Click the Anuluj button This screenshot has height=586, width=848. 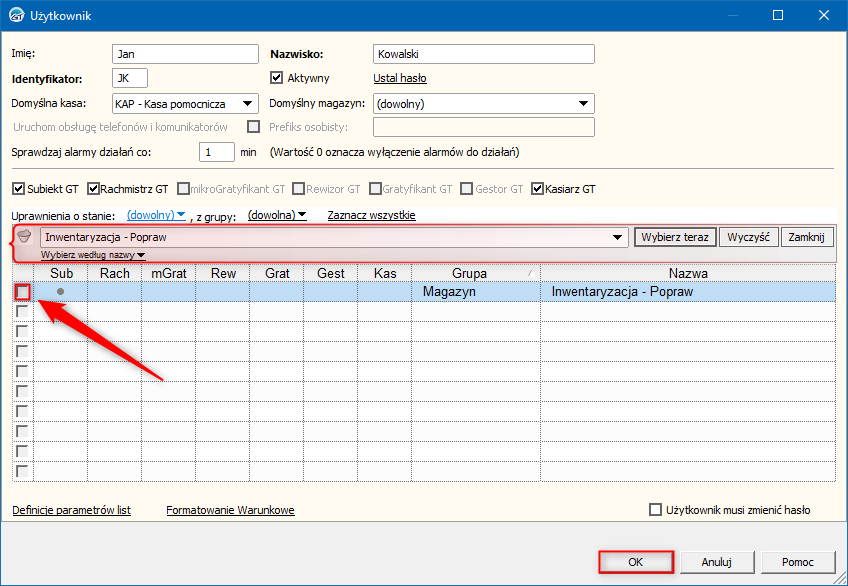click(x=717, y=562)
